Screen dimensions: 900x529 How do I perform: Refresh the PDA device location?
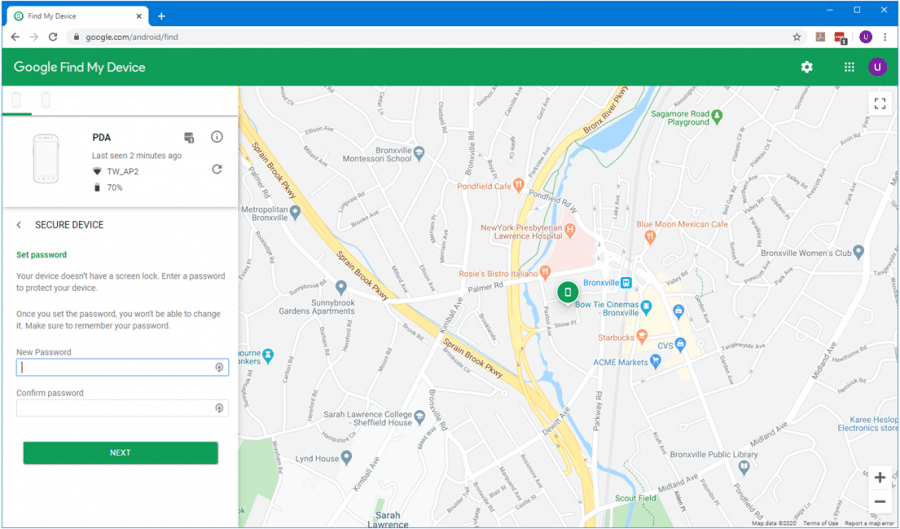216,169
